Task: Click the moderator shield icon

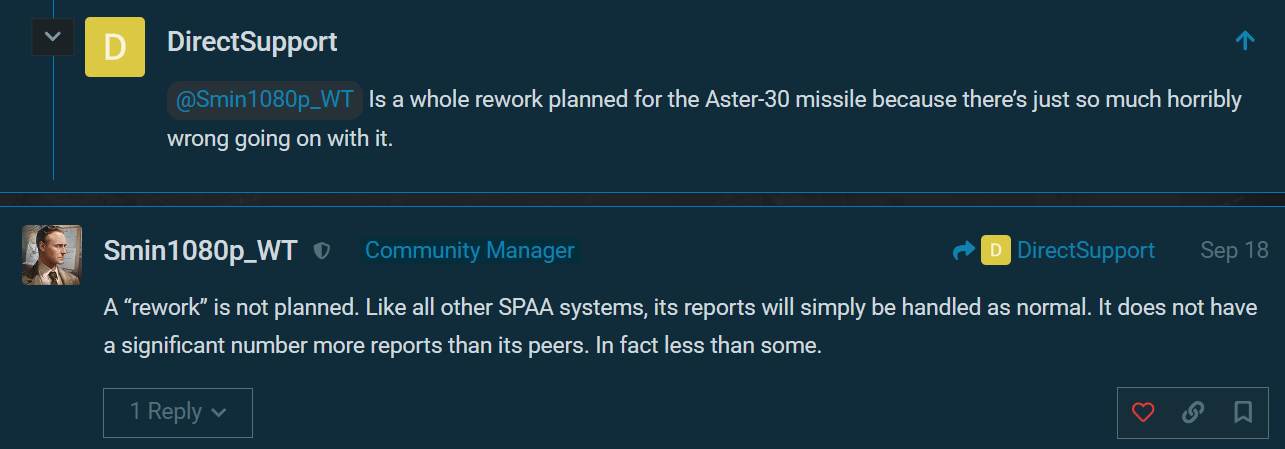Action: pos(322,251)
